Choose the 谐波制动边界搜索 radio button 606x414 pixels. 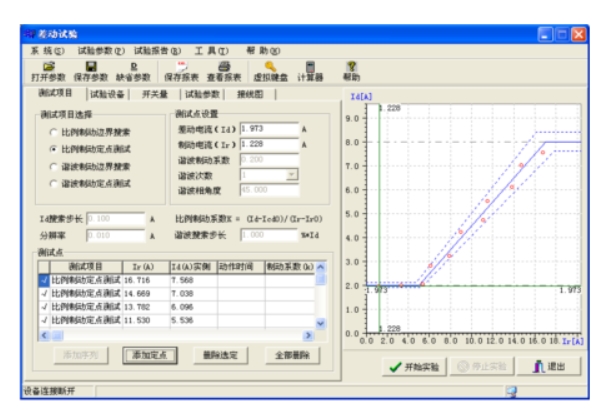click(x=52, y=166)
